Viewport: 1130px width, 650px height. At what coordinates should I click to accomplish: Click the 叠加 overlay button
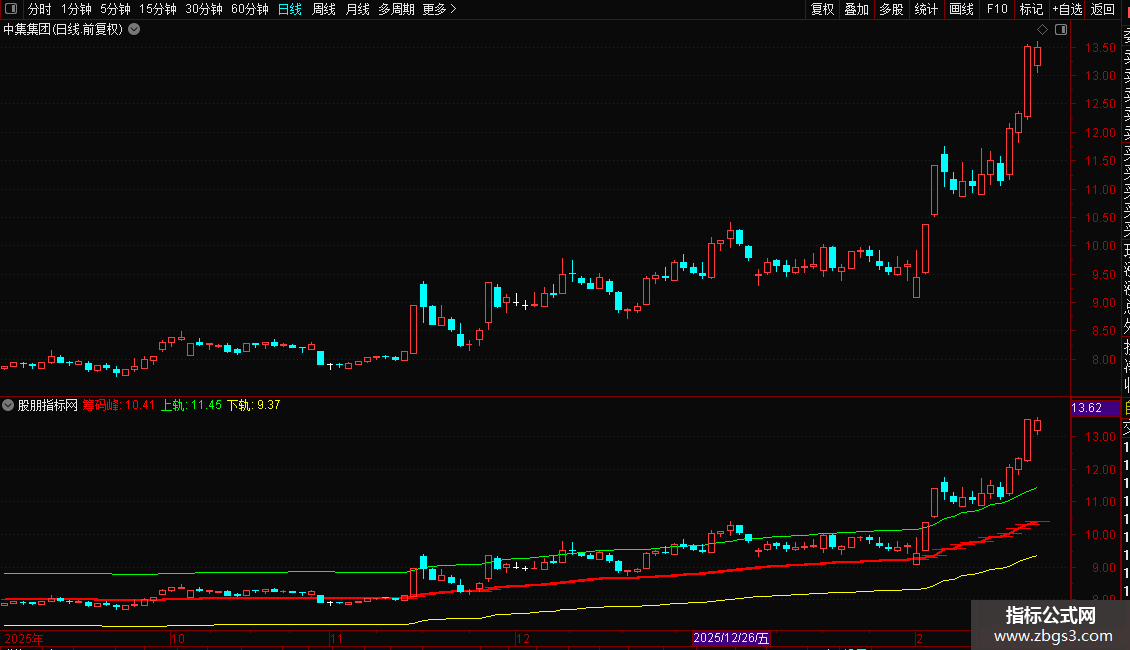point(857,9)
